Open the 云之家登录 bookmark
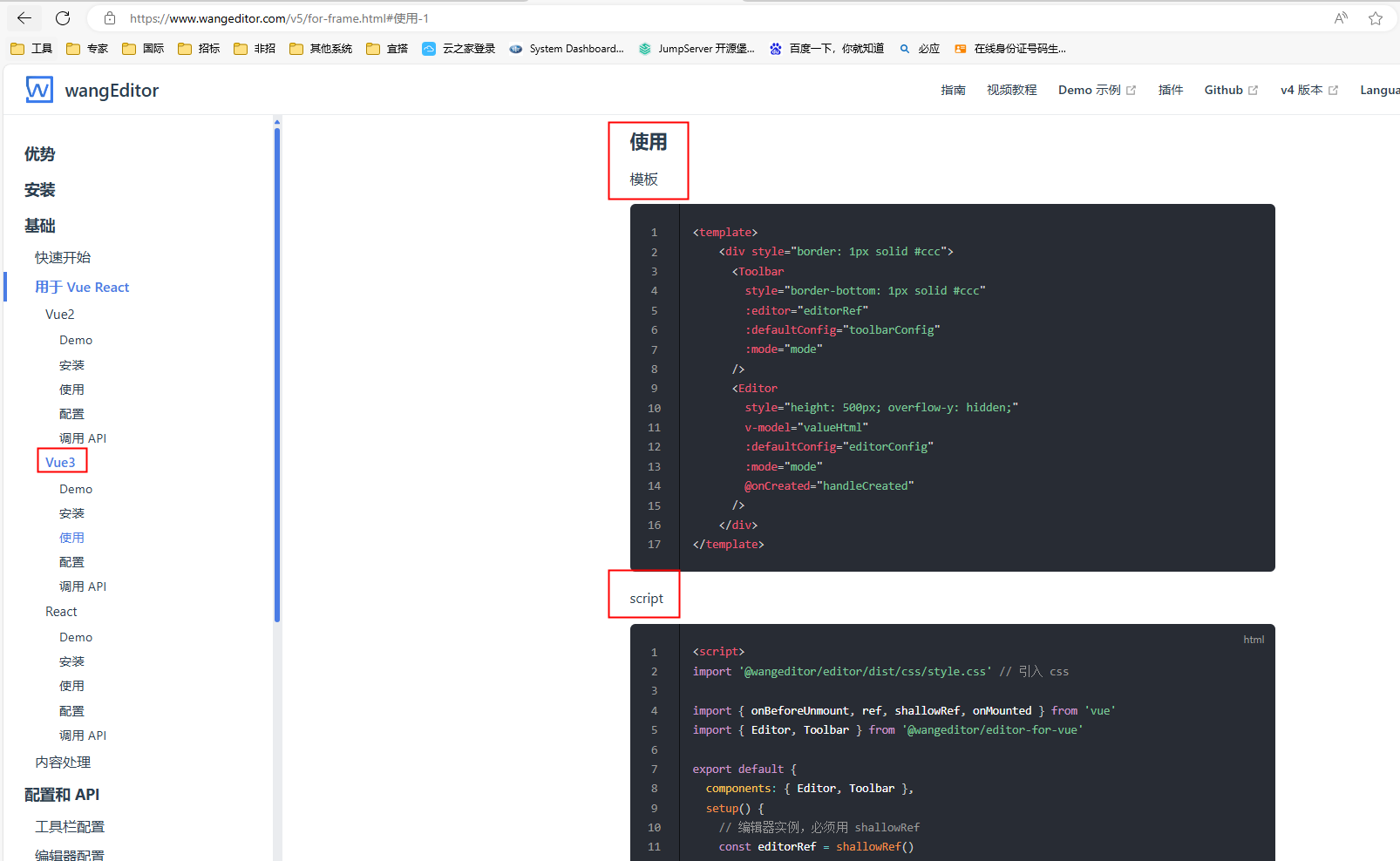The image size is (1400, 861). tap(458, 48)
